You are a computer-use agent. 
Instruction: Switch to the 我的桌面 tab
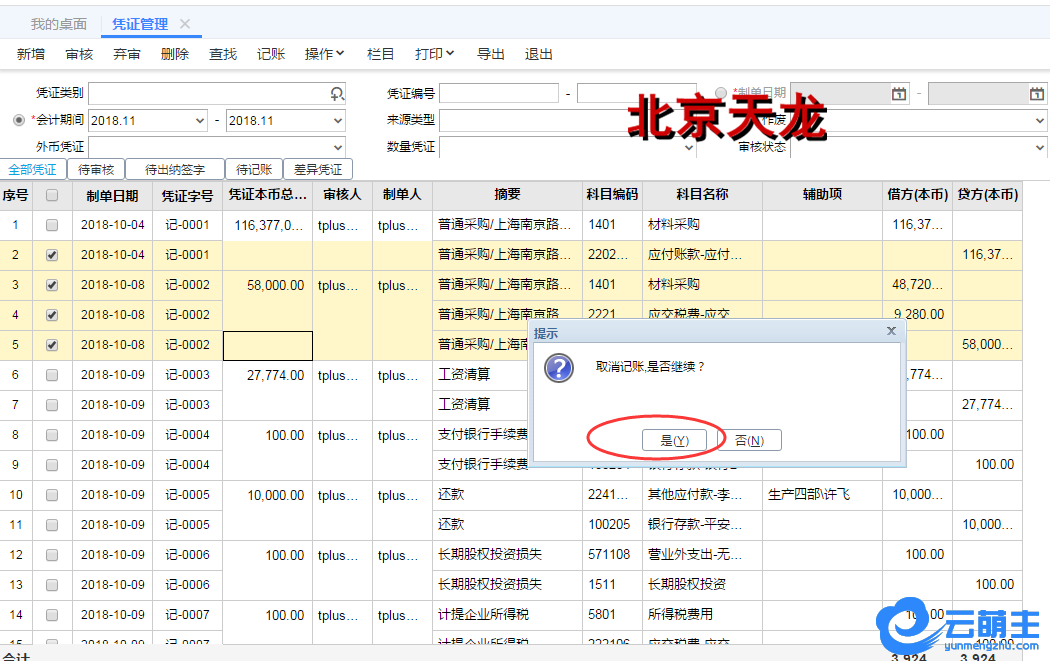tap(58, 24)
